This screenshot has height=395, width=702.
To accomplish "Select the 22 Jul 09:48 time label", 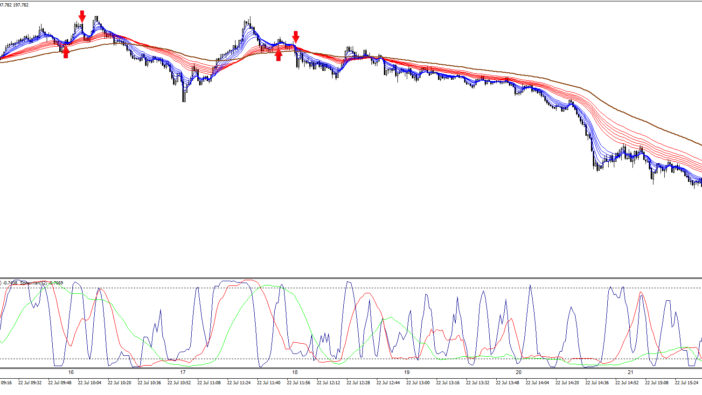I will coord(60,383).
